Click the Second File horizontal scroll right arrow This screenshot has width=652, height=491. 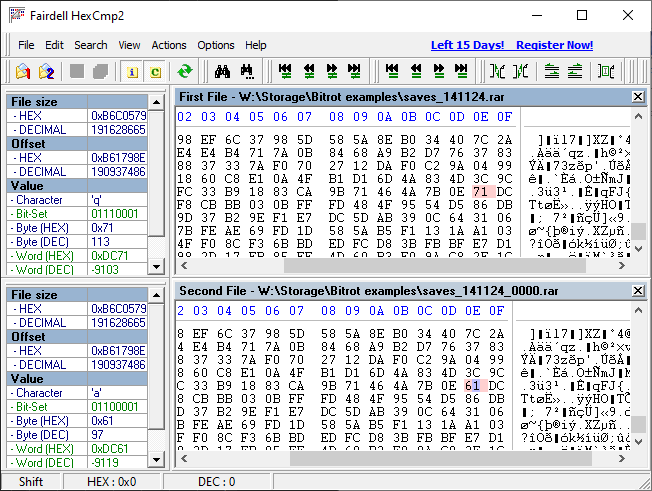click(x=622, y=459)
